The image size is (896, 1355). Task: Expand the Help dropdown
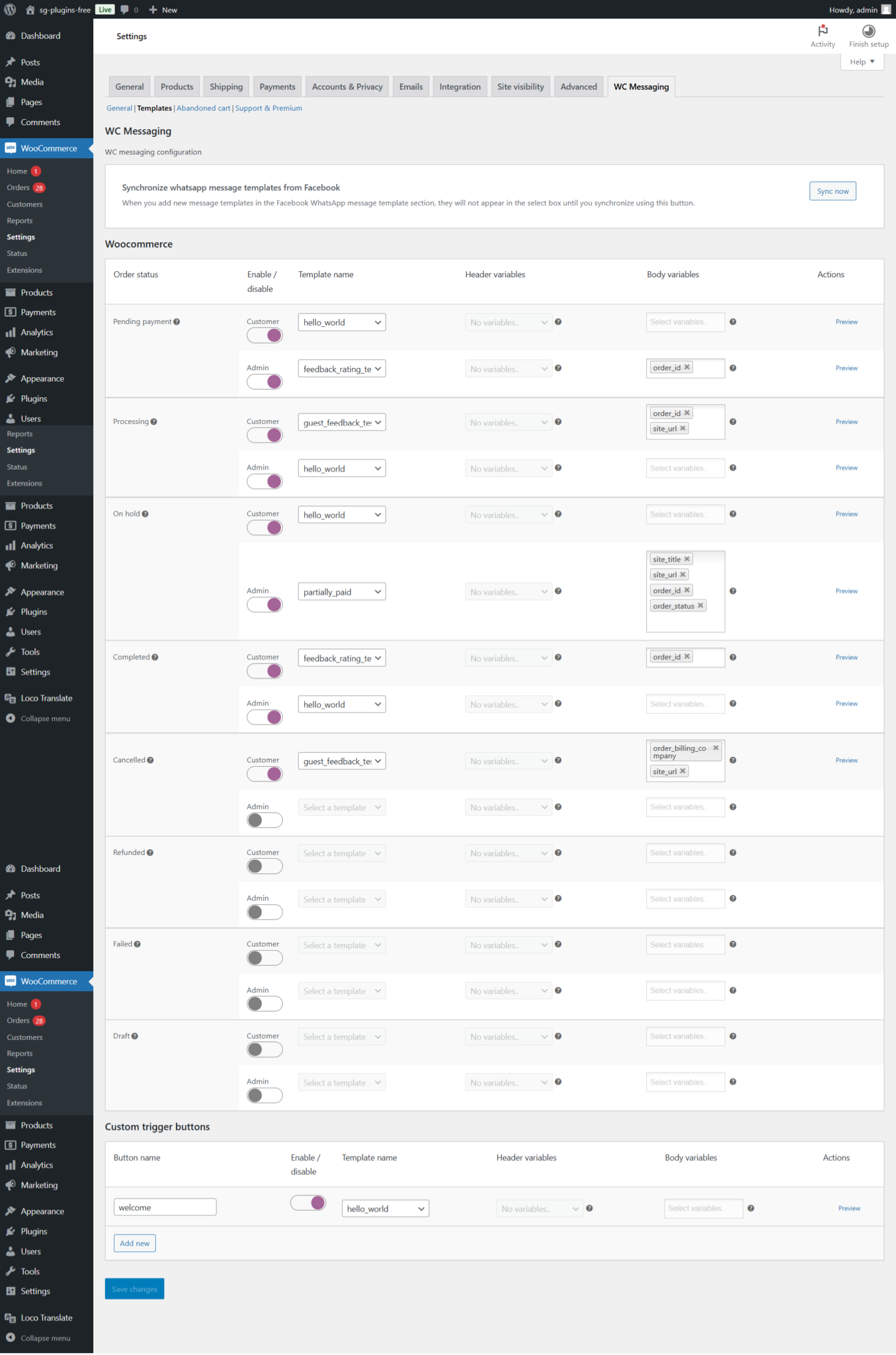point(862,62)
